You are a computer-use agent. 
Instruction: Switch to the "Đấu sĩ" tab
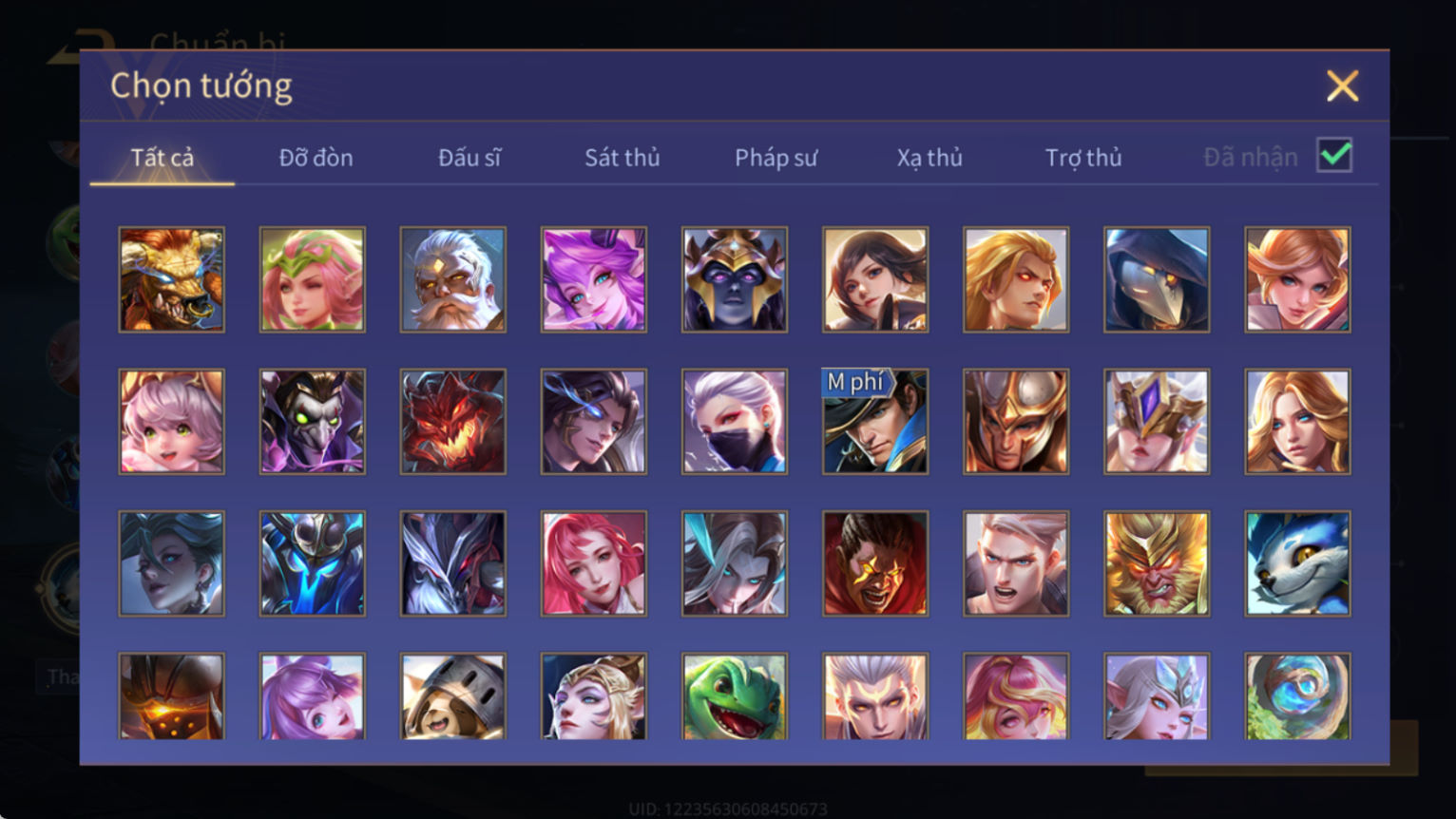tap(469, 158)
